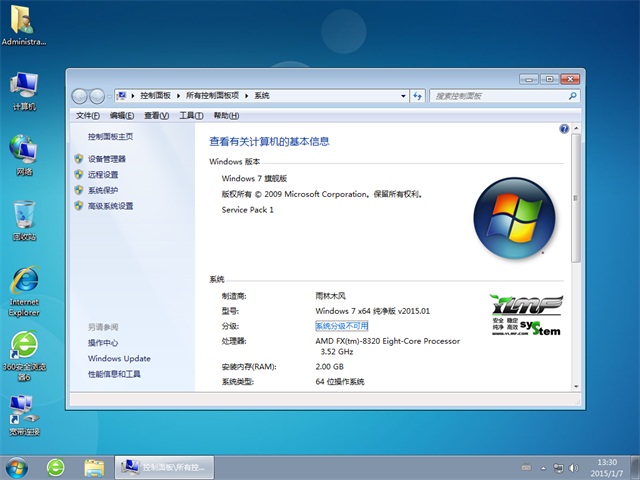
Task: Open the Internet Explorer desktop icon
Action: (24, 286)
